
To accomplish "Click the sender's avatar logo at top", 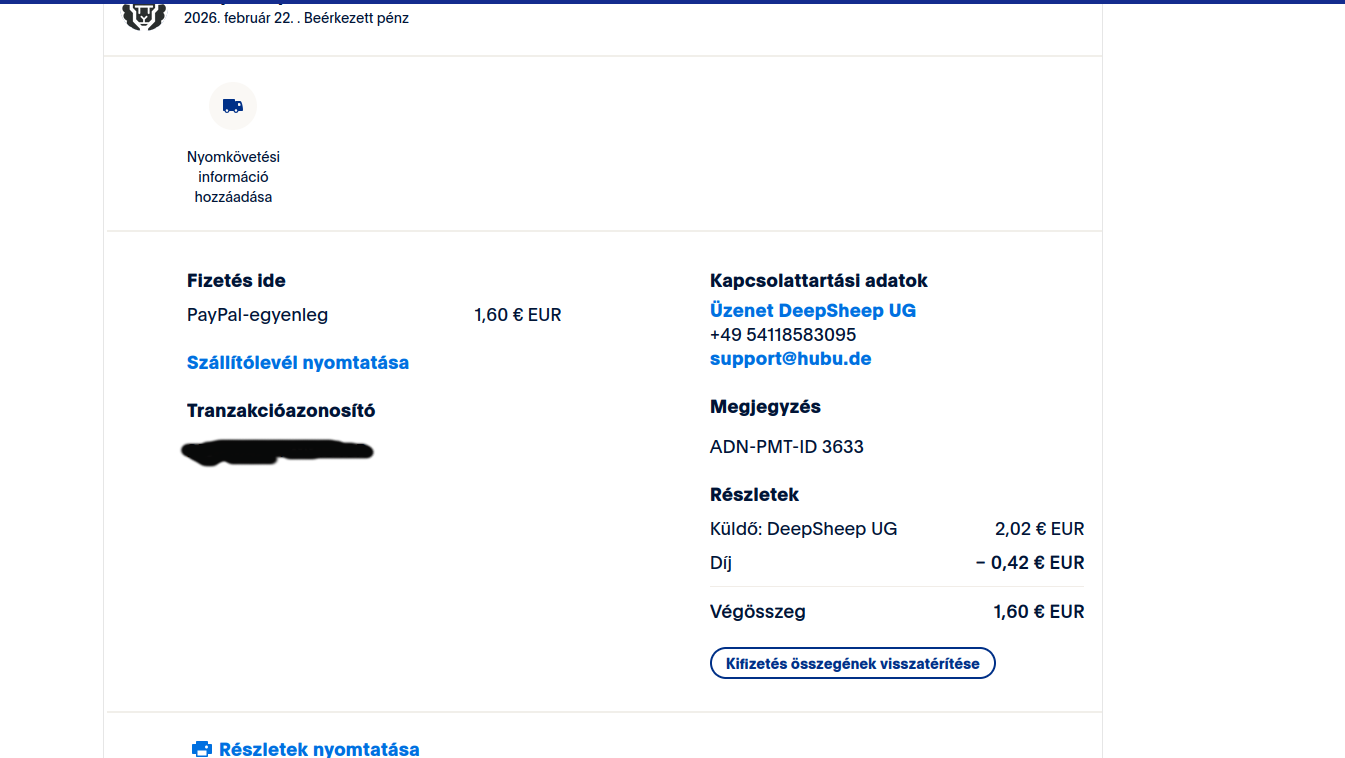I will [x=144, y=15].
